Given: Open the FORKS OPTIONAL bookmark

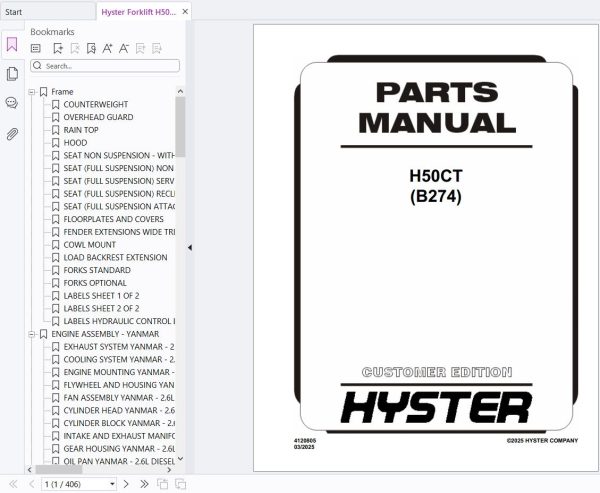Looking at the screenshot, I should coord(95,283).
